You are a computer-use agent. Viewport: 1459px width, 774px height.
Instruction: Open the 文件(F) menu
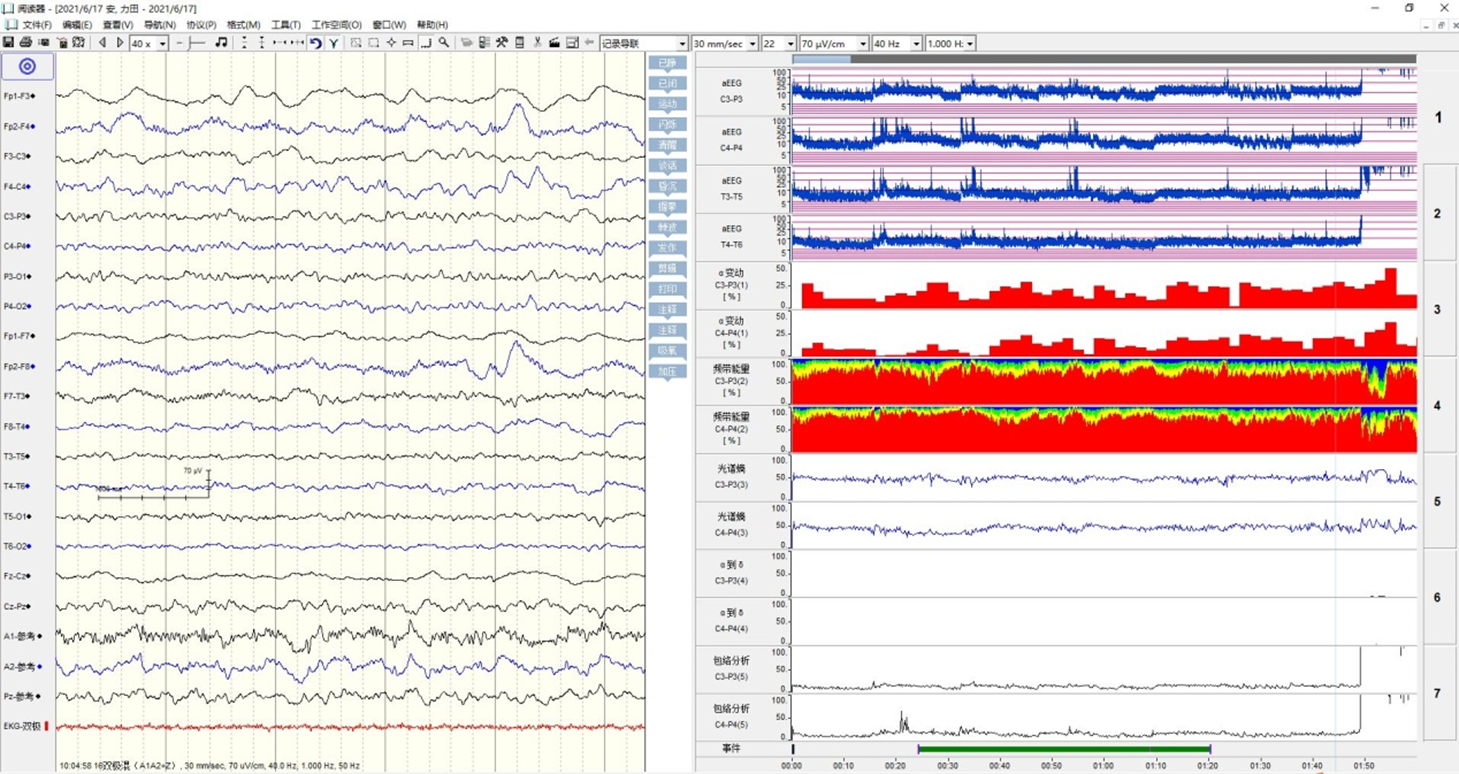click(37, 25)
